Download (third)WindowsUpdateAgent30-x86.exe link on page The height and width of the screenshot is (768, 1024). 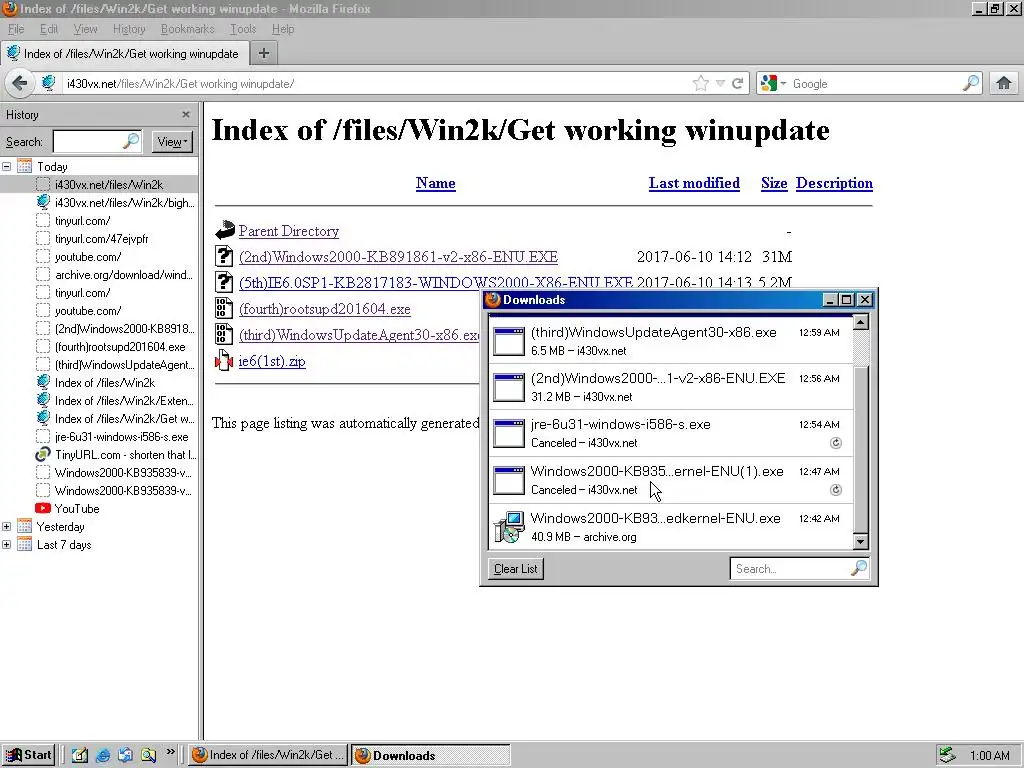pos(359,335)
